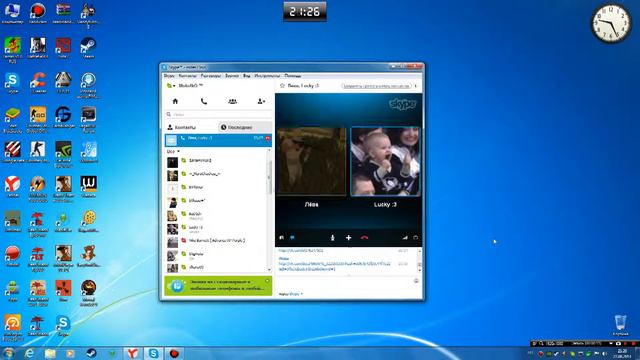The width and height of the screenshot is (640, 360).
Task: Click the analog clock gadget
Action: (x=611, y=23)
